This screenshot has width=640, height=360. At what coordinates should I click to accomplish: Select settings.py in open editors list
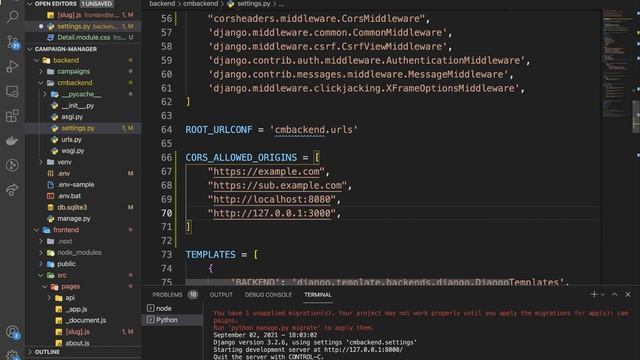[83, 26]
